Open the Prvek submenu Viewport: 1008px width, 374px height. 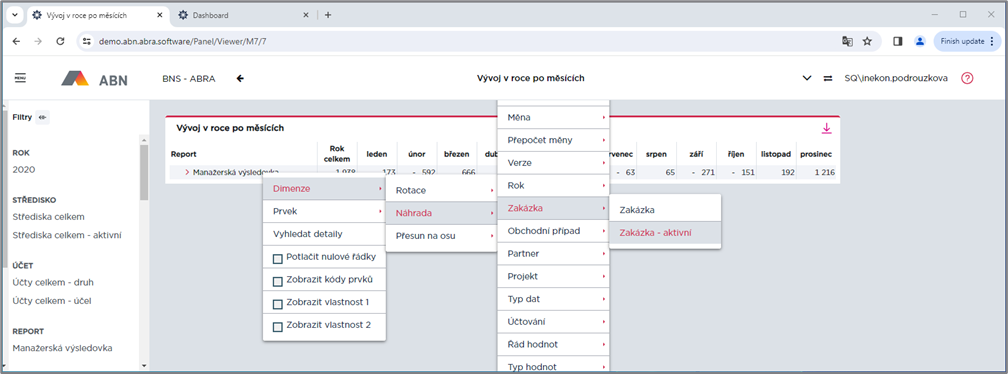tap(325, 211)
